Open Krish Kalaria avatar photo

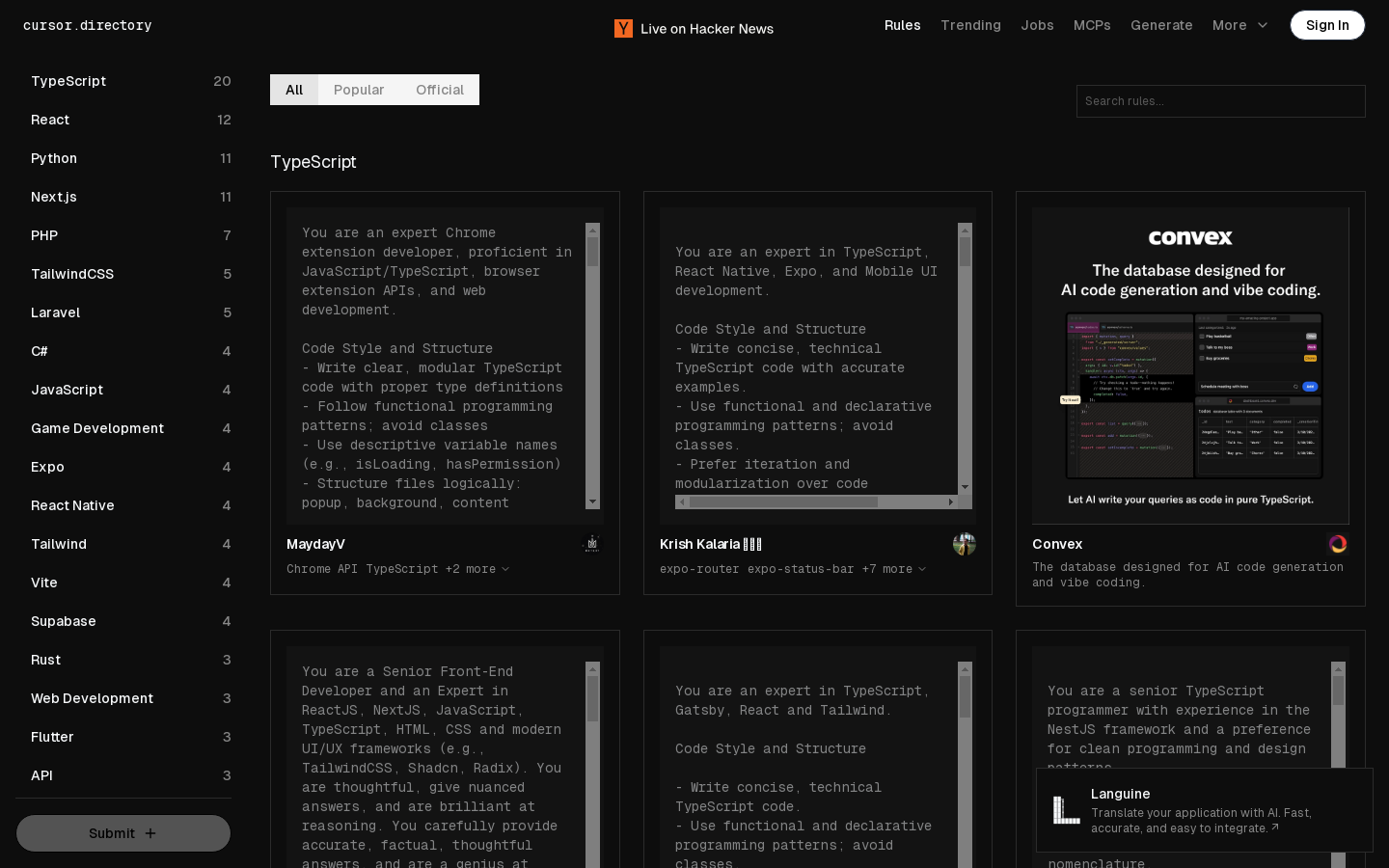(x=965, y=544)
